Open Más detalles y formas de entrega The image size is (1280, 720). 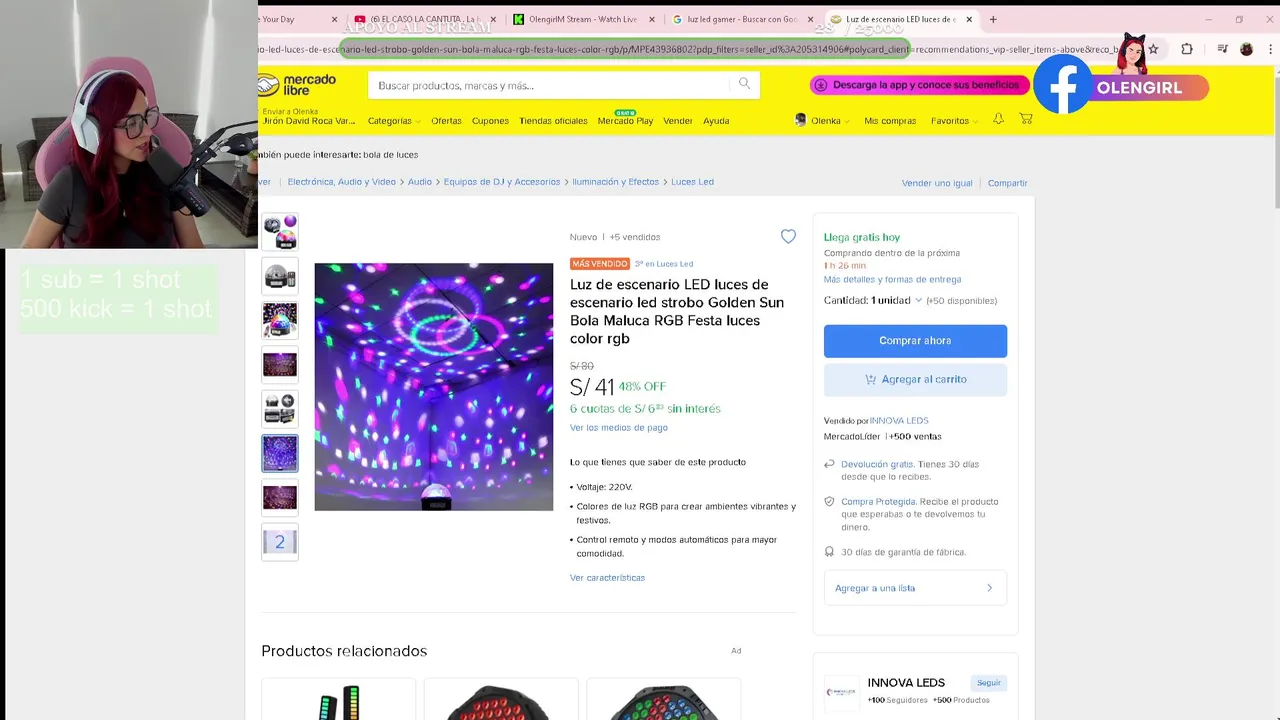[x=892, y=279]
